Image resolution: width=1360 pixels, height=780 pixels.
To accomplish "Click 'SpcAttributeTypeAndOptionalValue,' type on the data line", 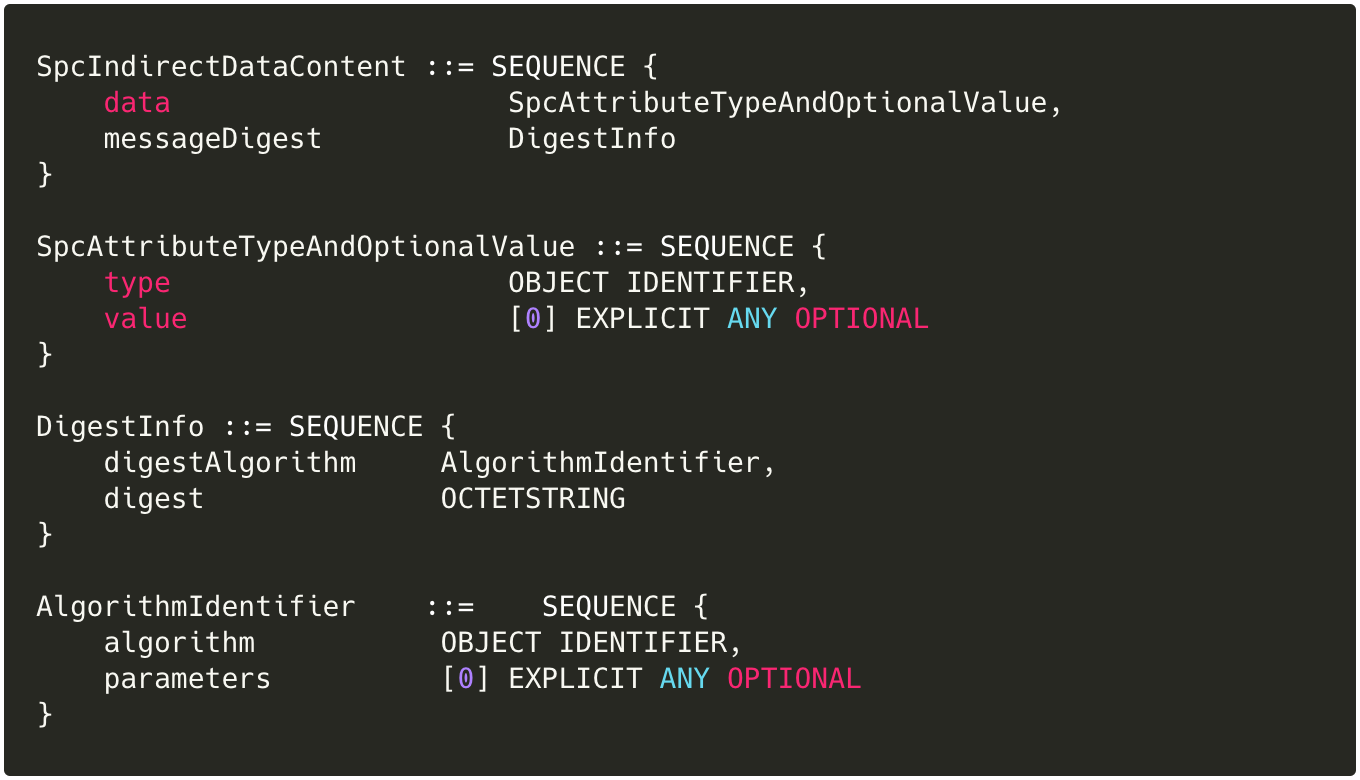I will 785,103.
